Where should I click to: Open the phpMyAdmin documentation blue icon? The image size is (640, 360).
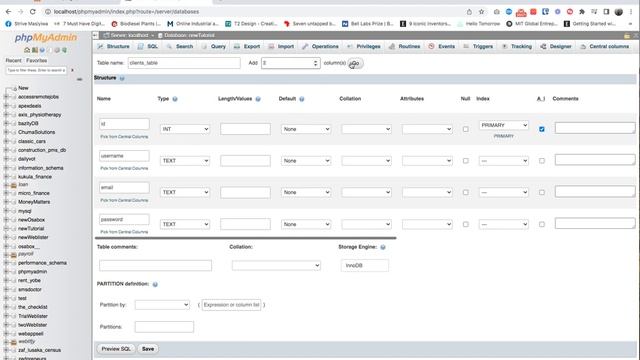point(42,50)
